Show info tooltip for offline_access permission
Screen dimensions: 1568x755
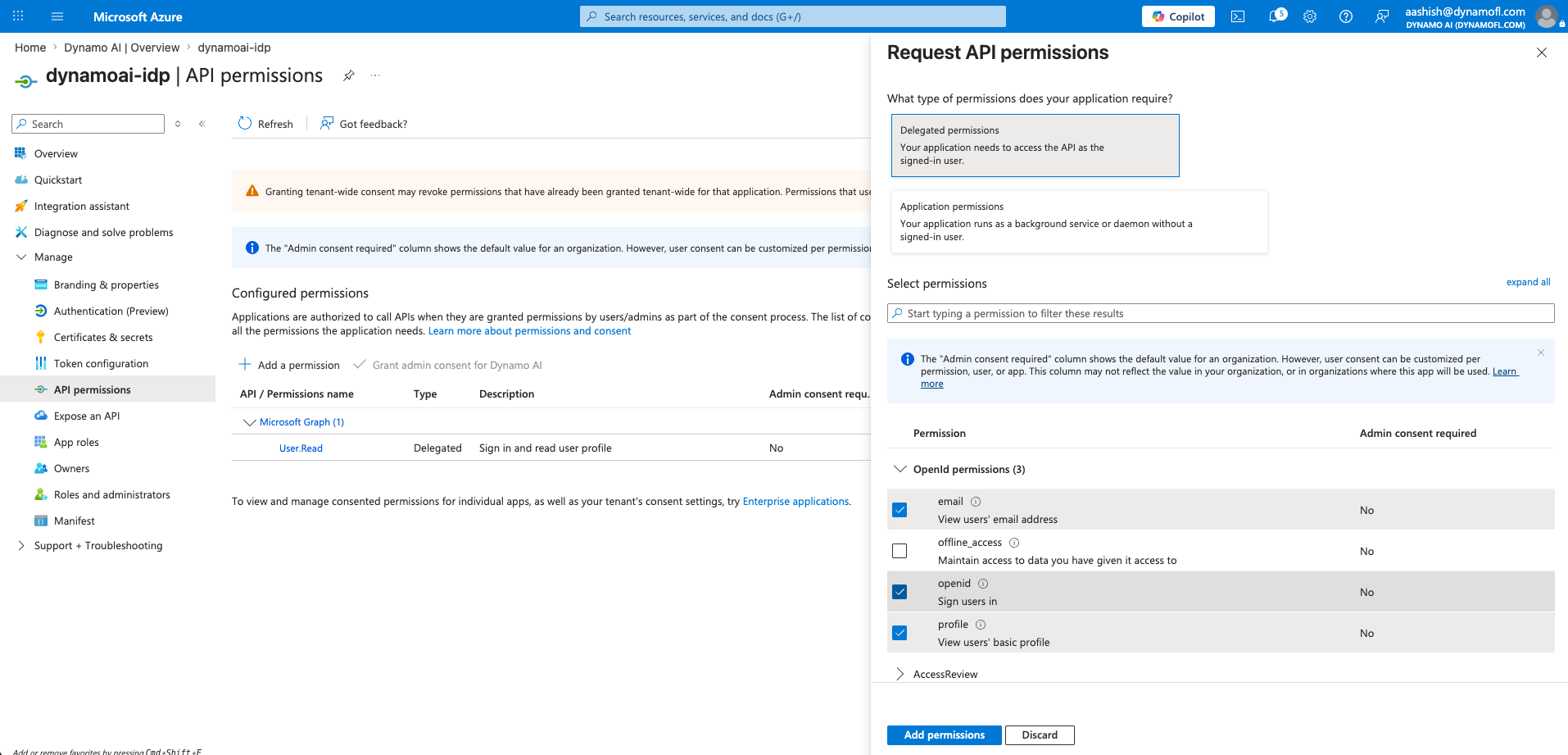[1014, 543]
